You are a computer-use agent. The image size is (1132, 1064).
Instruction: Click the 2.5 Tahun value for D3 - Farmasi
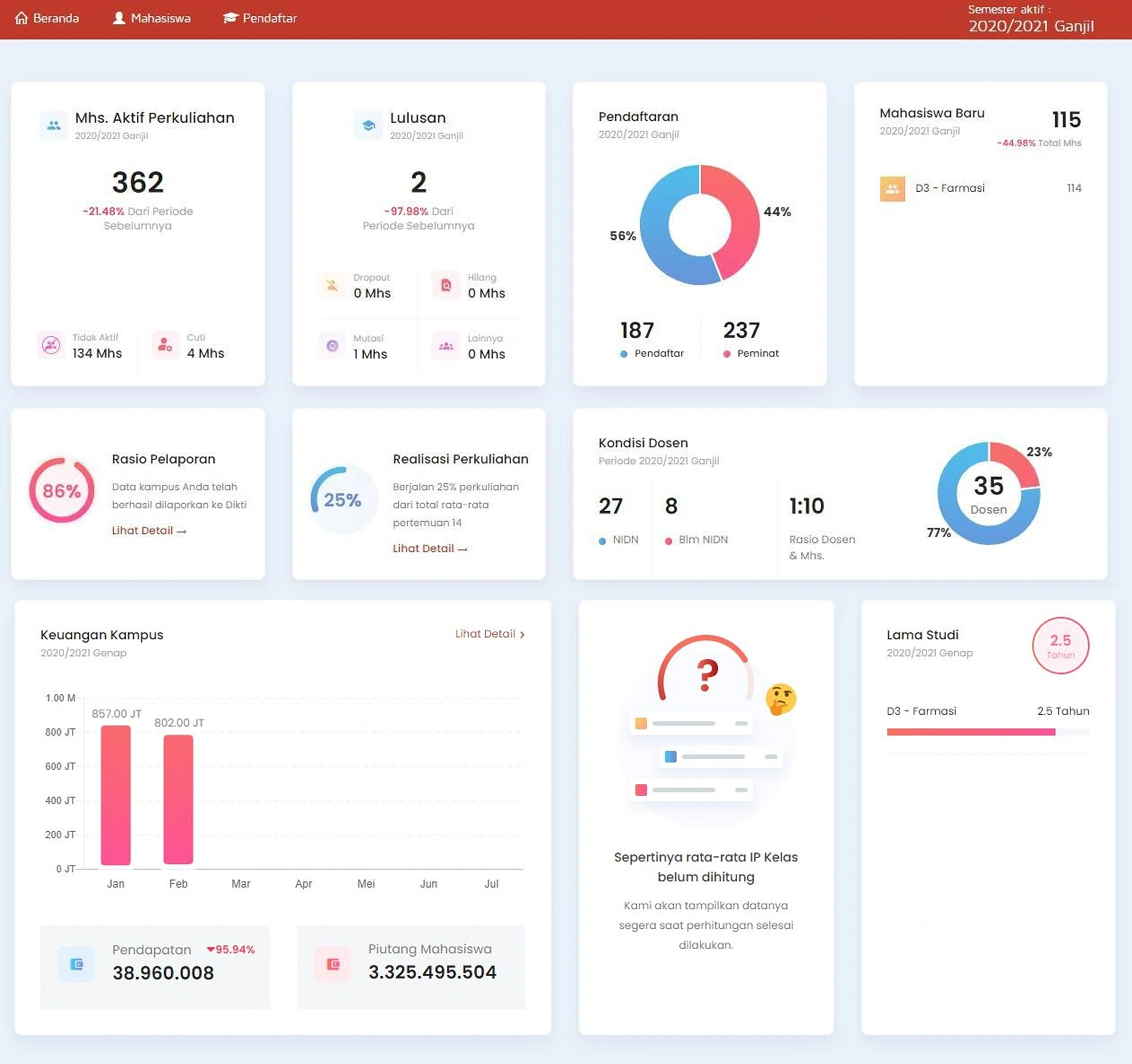click(1063, 711)
